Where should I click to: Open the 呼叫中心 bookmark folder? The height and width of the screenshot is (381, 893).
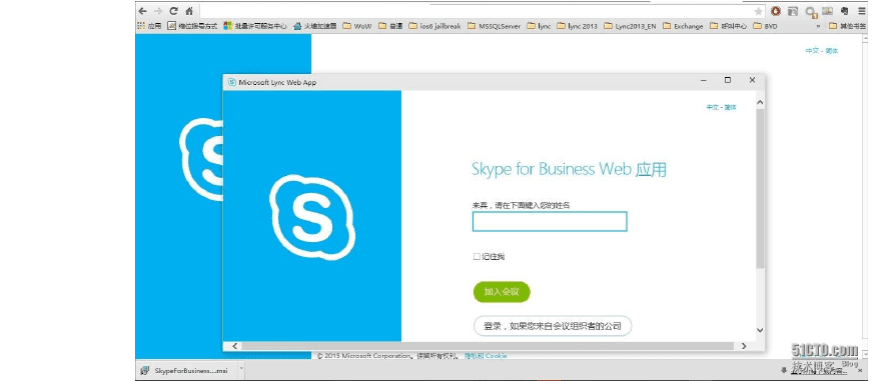(728, 26)
